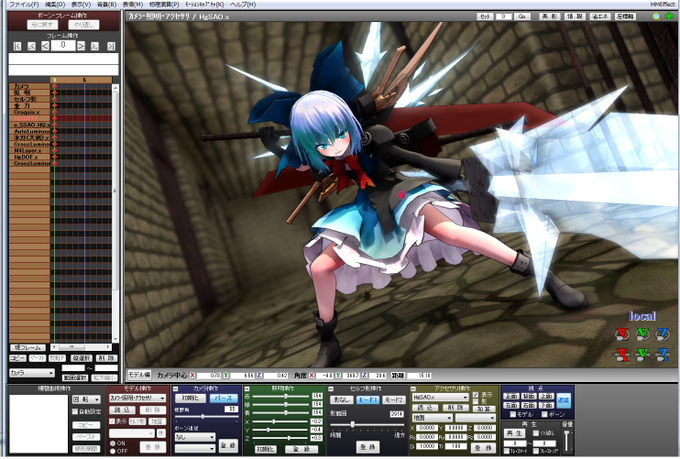
Task: Collapse the green lighting operation panel
Action: (x=246, y=389)
